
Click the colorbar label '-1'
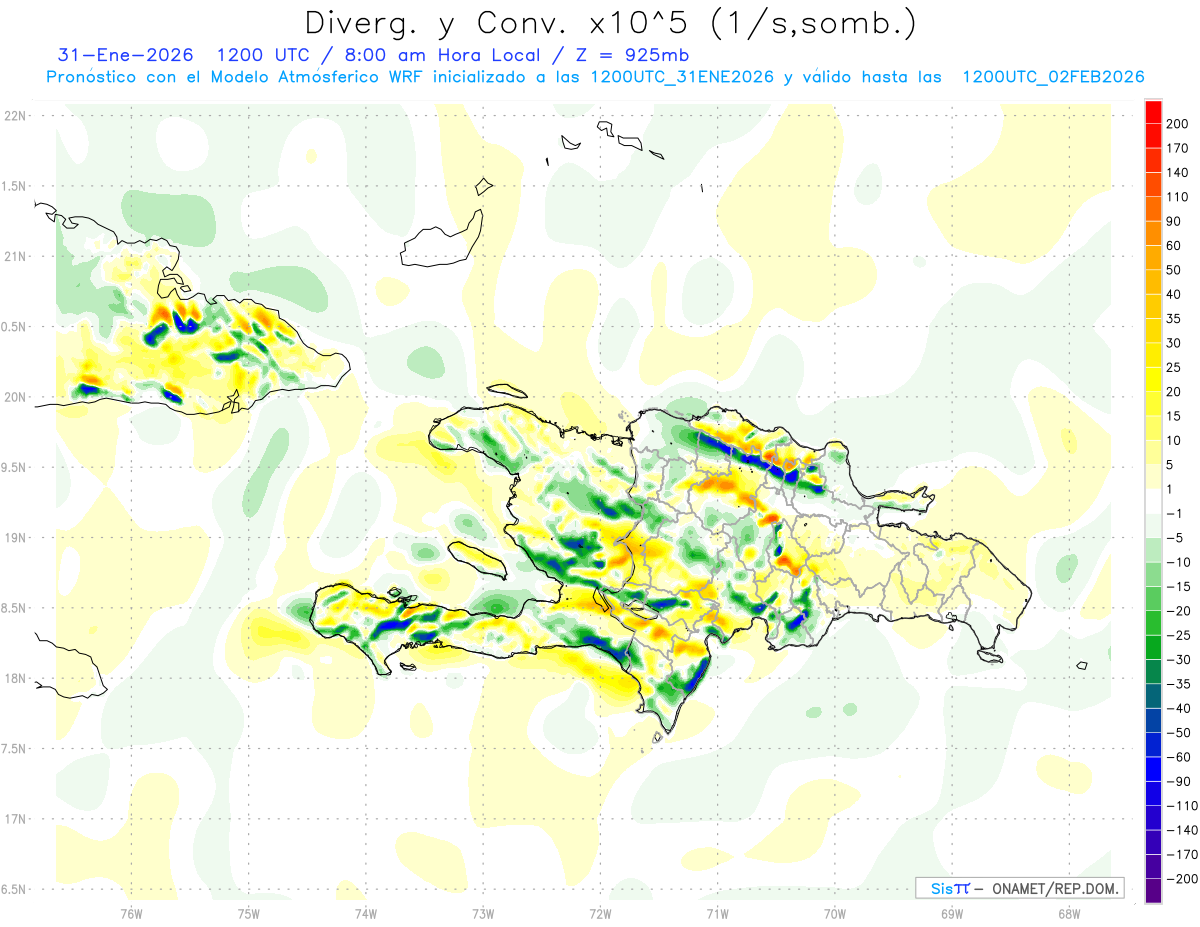point(1175,513)
